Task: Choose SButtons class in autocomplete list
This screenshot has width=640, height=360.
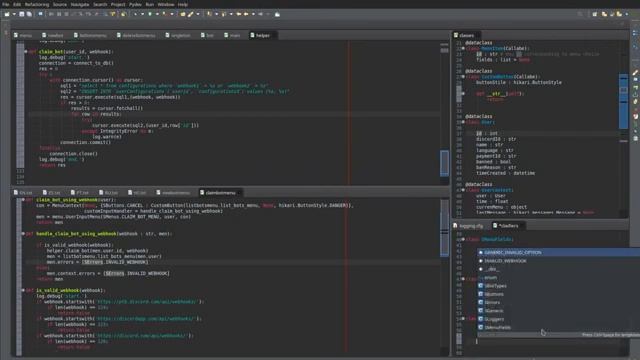Action: point(558,294)
